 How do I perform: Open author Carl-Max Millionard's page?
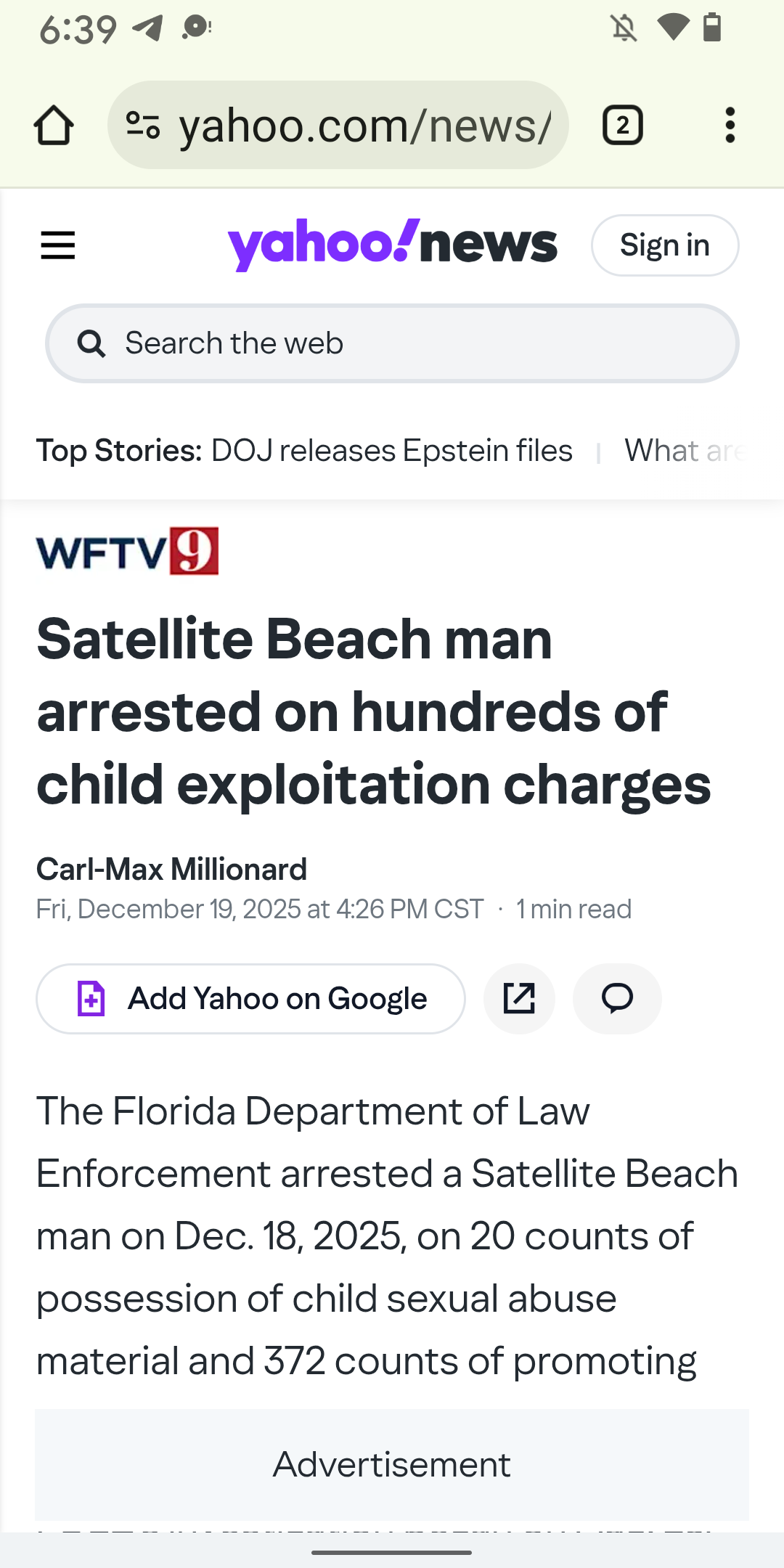tap(172, 869)
